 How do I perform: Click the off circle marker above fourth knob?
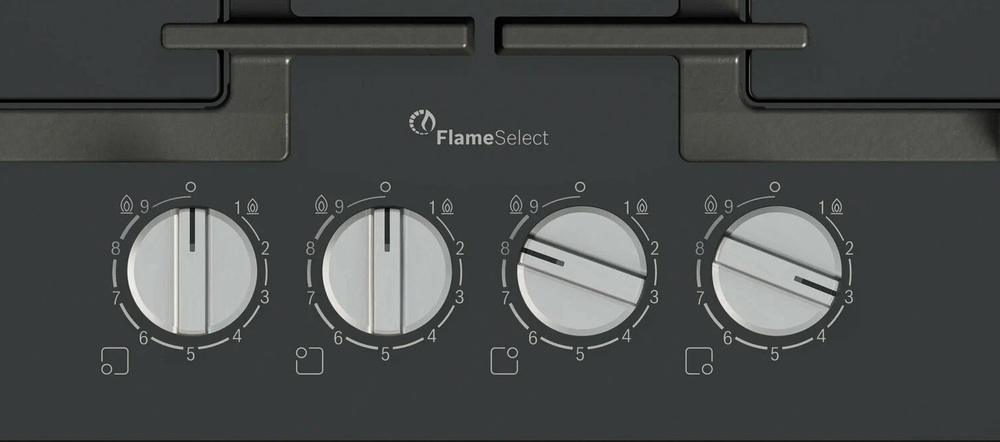pos(775,187)
